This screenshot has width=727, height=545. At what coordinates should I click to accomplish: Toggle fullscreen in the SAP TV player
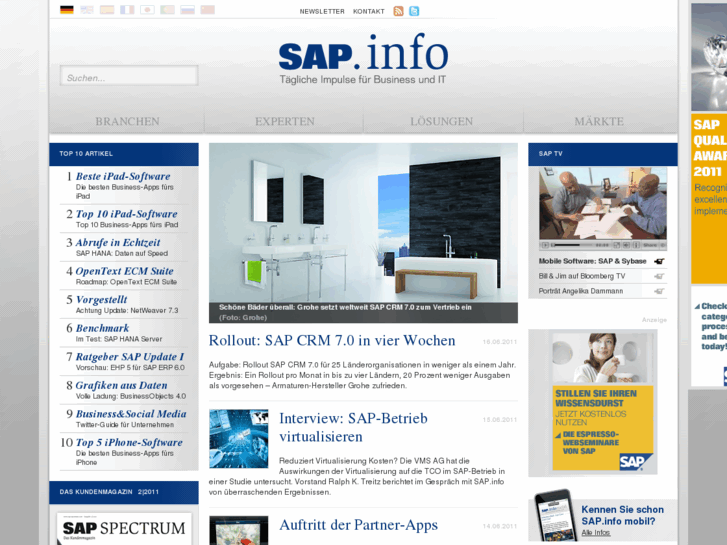(x=617, y=245)
